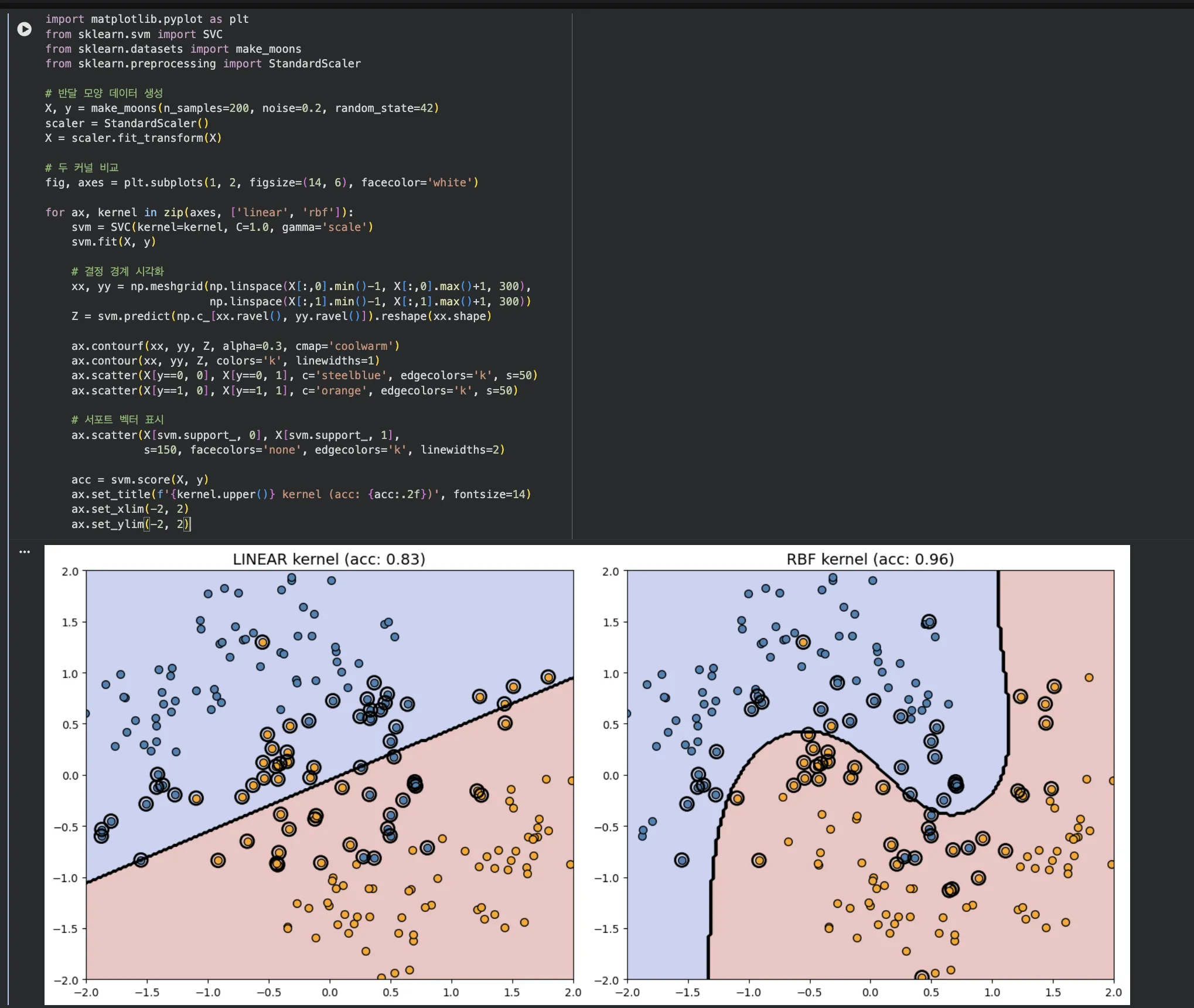Click the Korean comment above make_moons
Image resolution: width=1194 pixels, height=1008 pixels.
click(104, 93)
